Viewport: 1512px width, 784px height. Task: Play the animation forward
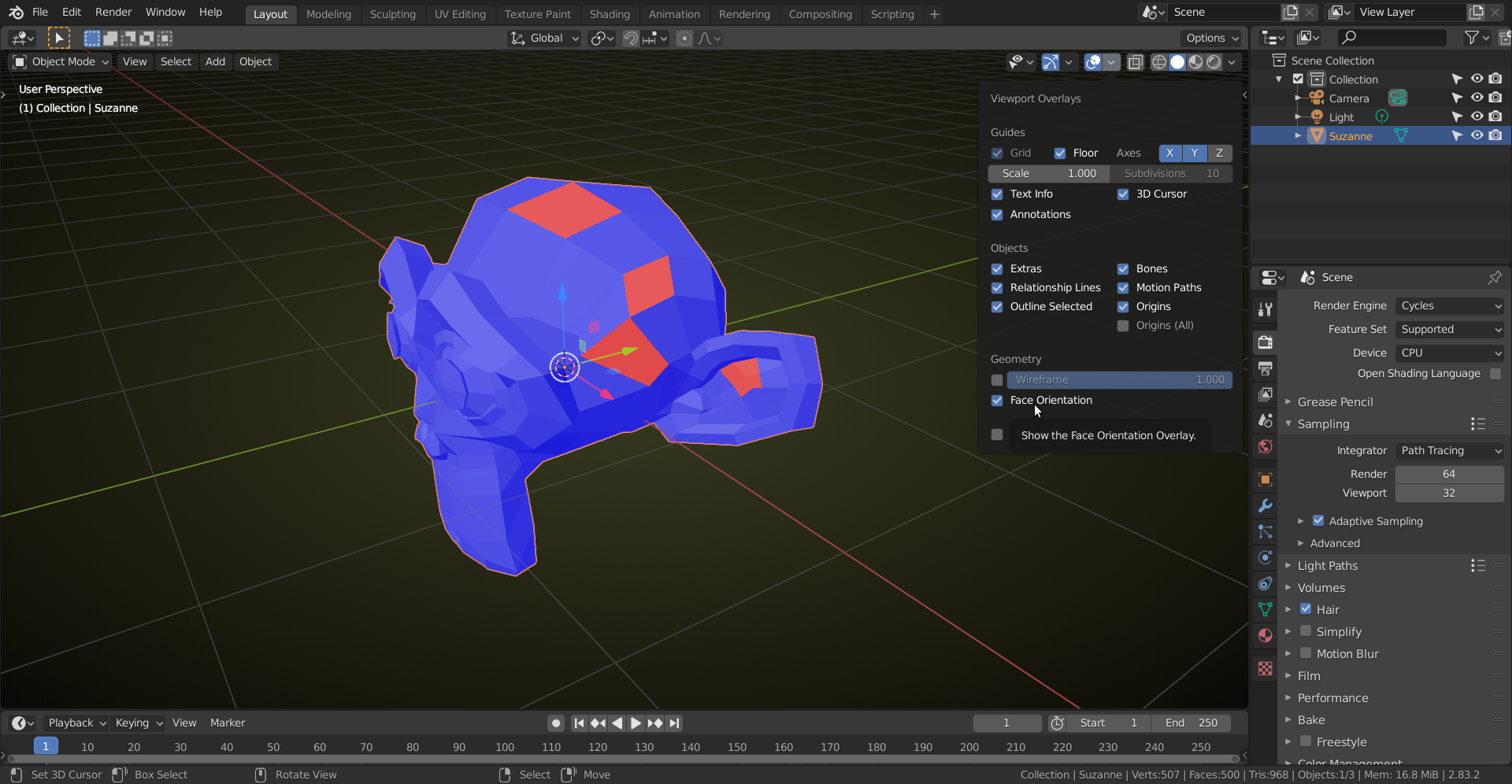pyautogui.click(x=636, y=723)
